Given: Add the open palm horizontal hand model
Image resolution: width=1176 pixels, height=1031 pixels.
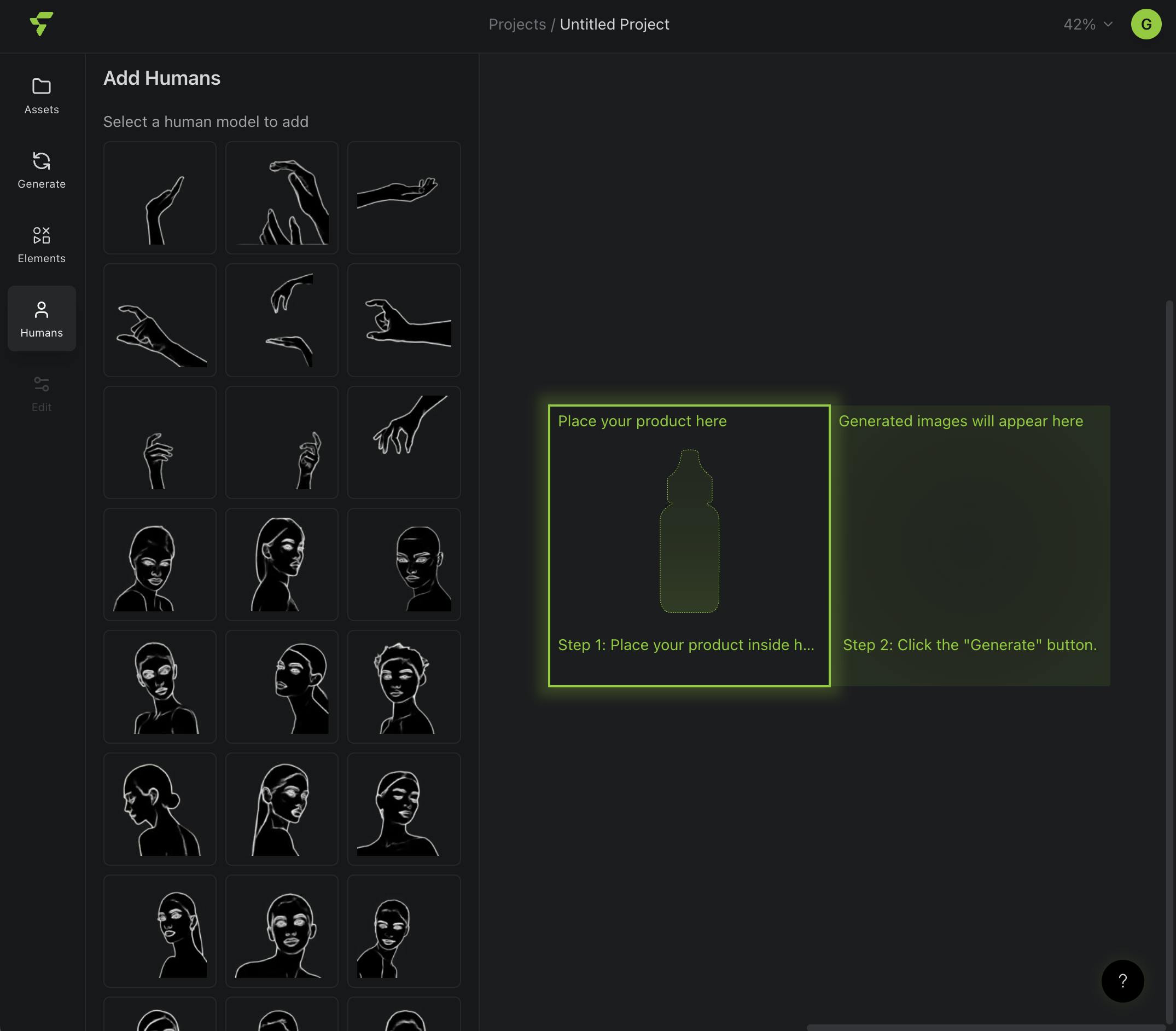Looking at the screenshot, I should pos(404,198).
